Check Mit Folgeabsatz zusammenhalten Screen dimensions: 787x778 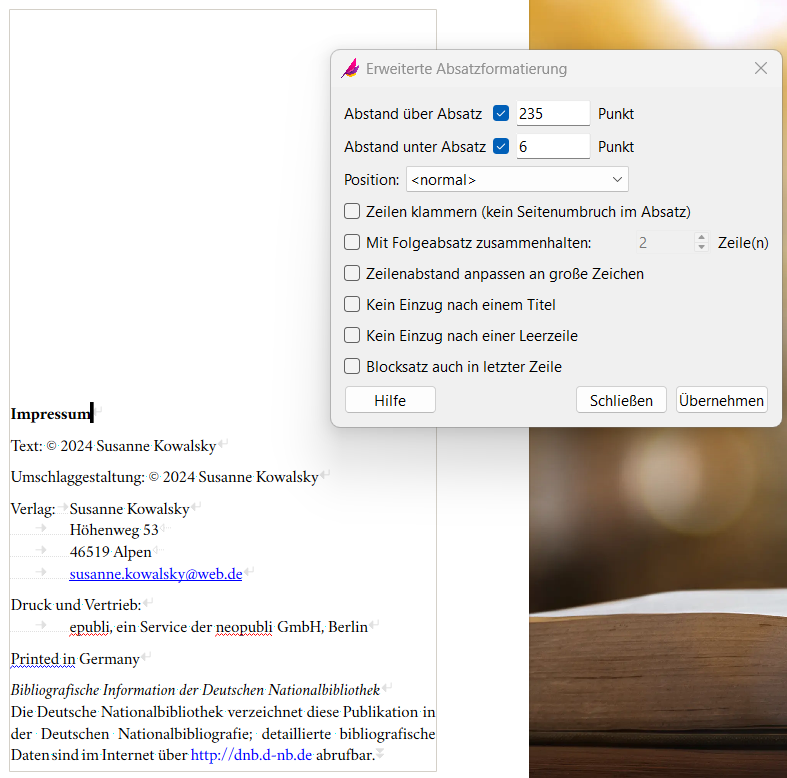(352, 243)
